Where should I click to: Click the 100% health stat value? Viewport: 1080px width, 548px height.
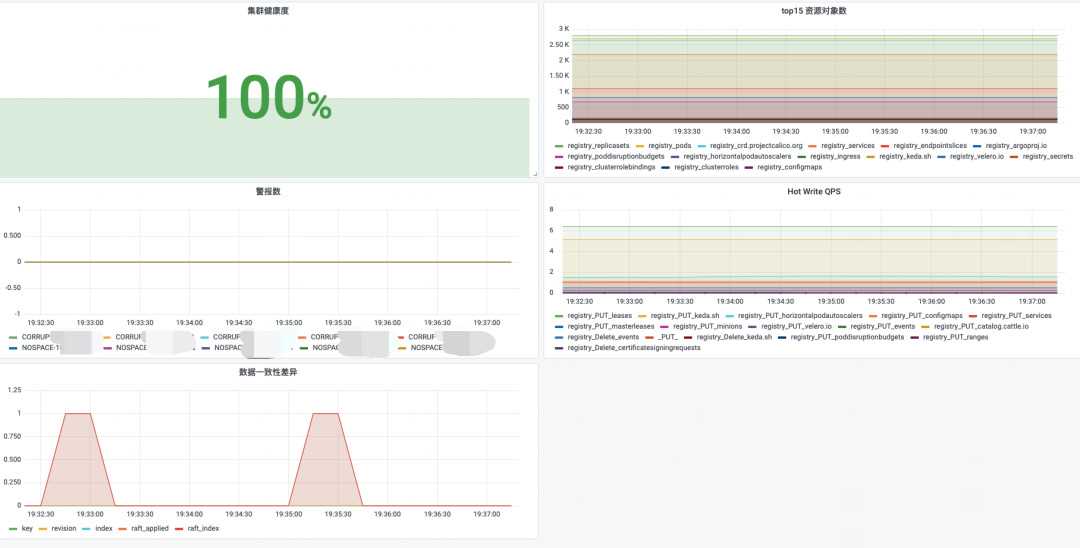click(x=268, y=97)
